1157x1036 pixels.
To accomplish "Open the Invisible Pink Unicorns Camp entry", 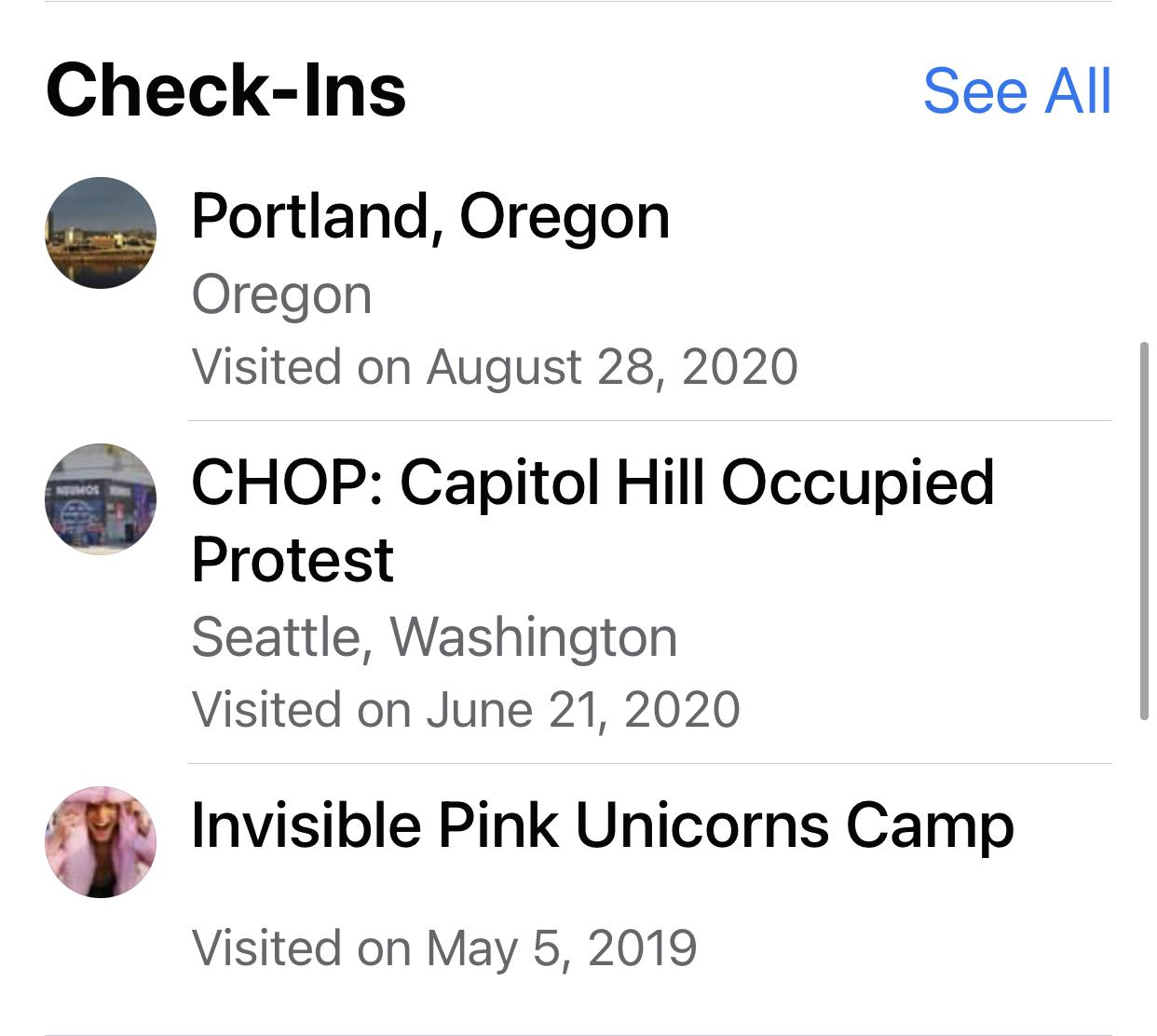I will [x=602, y=825].
